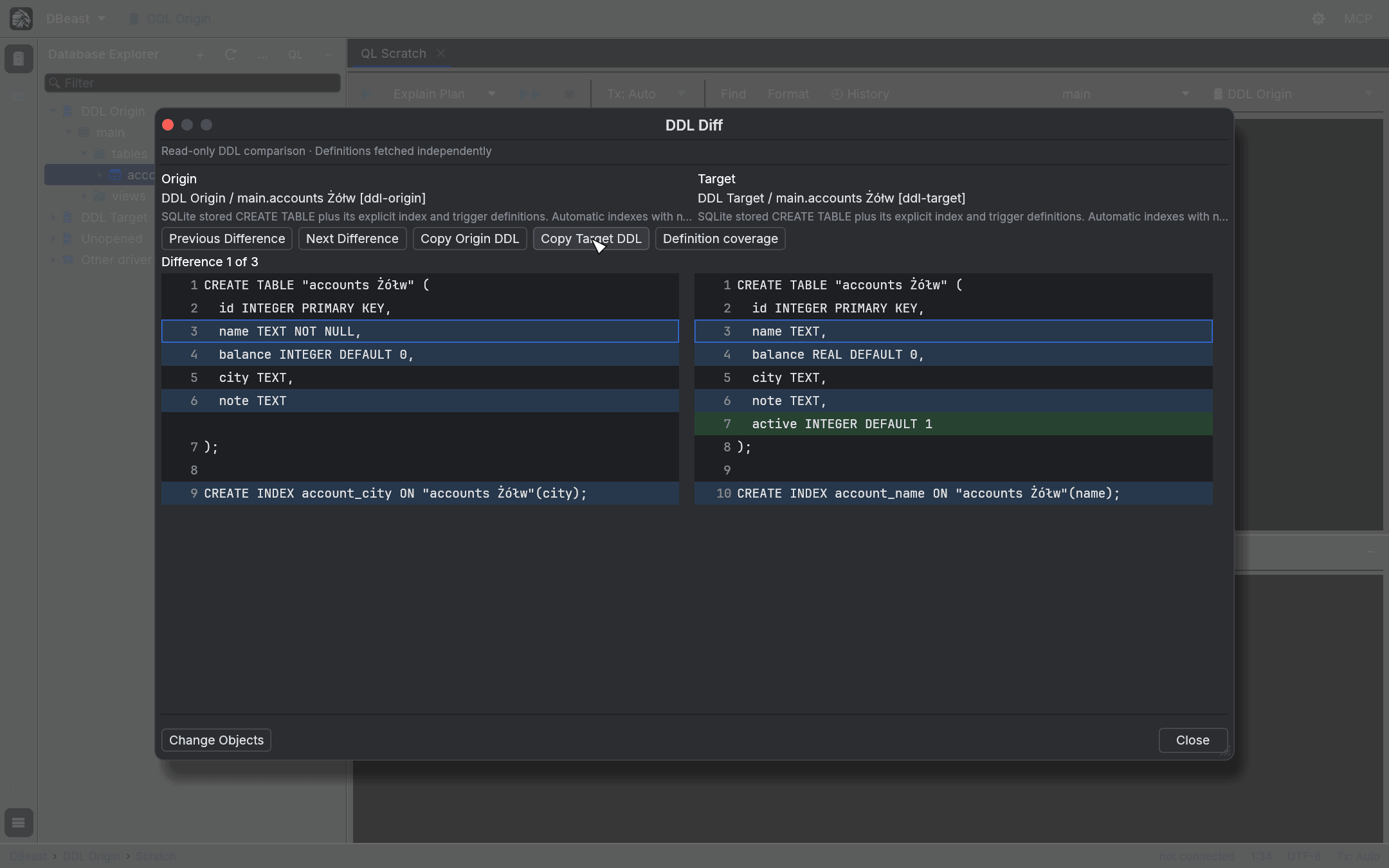Switch to the QL Scratch tab
The width and height of the screenshot is (1389, 868).
point(393,53)
